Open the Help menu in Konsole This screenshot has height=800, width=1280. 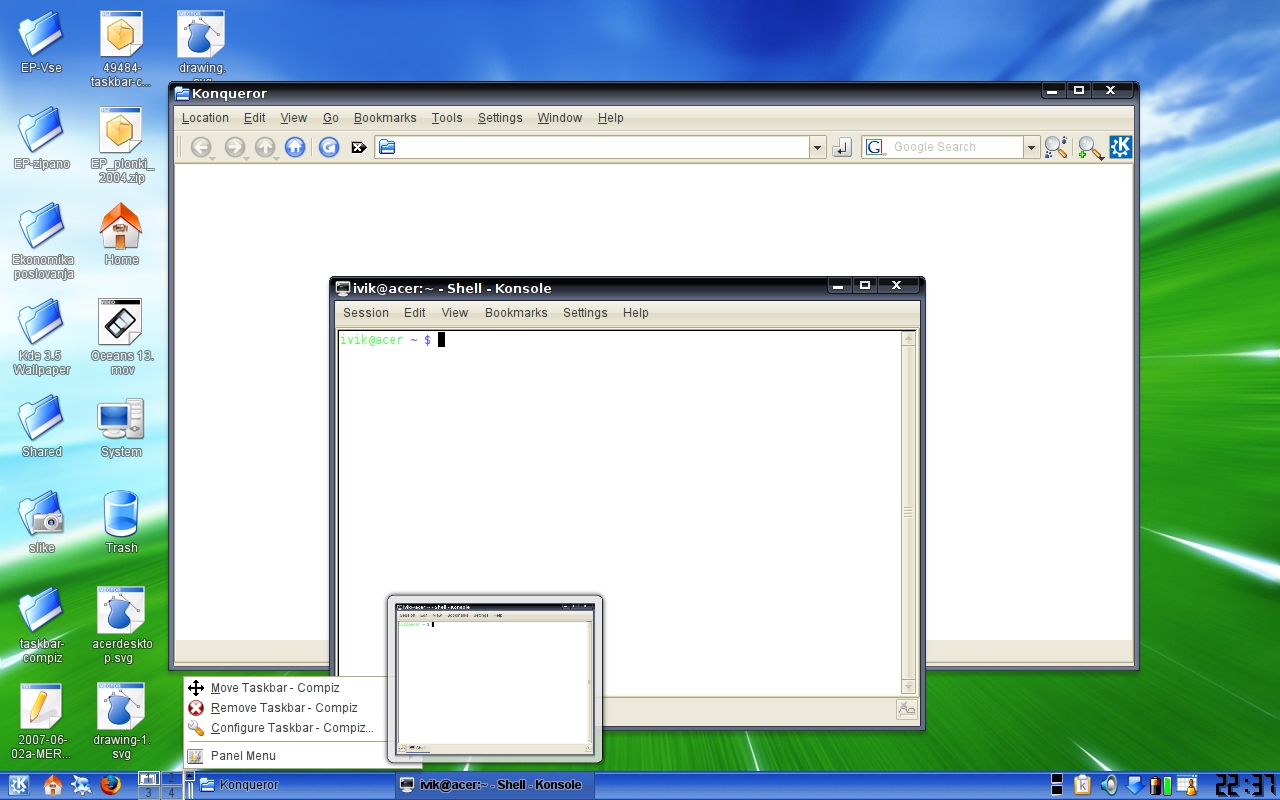636,313
